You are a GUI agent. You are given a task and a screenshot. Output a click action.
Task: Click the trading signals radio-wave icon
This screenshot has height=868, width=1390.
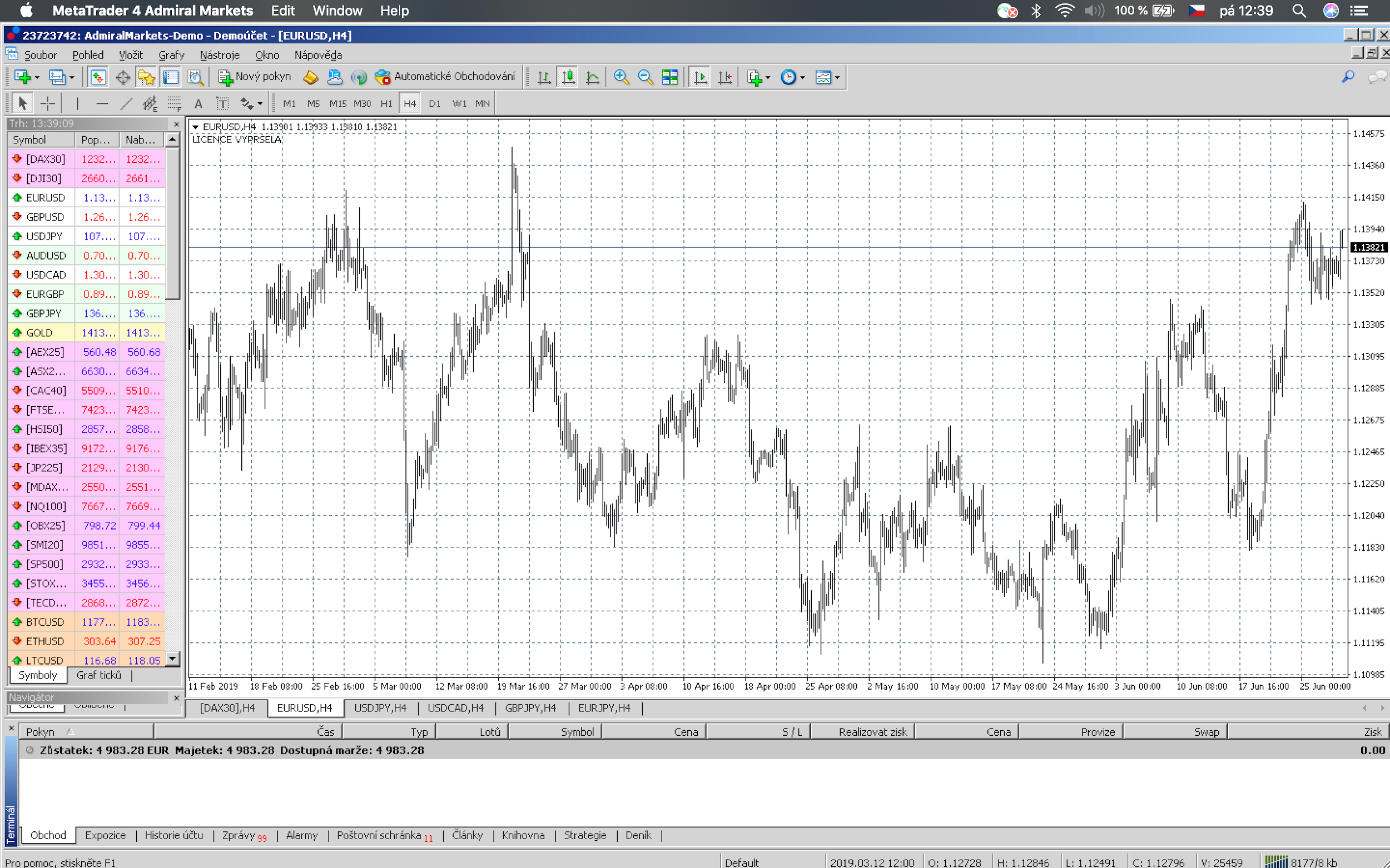359,76
